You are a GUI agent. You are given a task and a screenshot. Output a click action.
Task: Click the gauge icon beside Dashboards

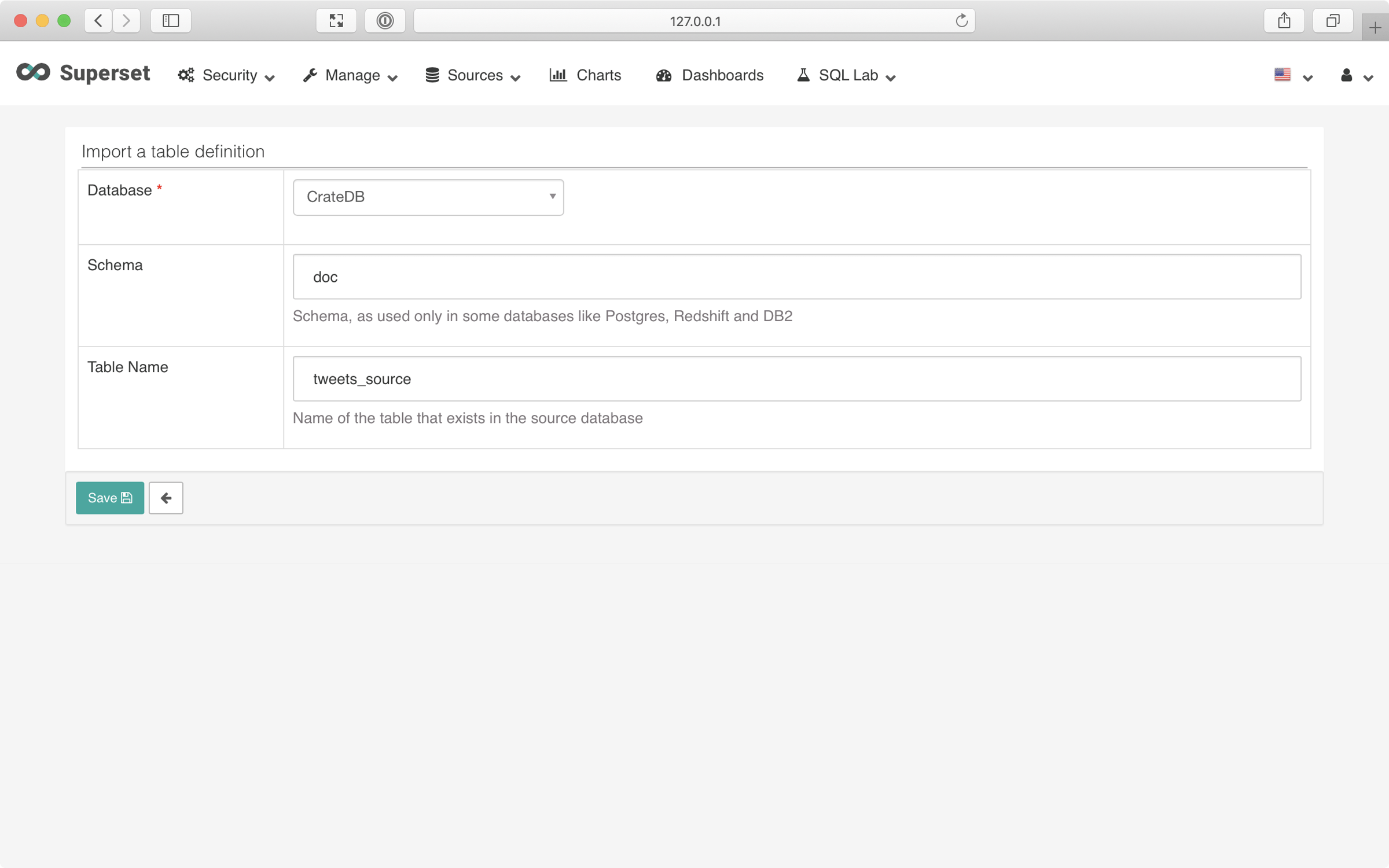pos(664,75)
